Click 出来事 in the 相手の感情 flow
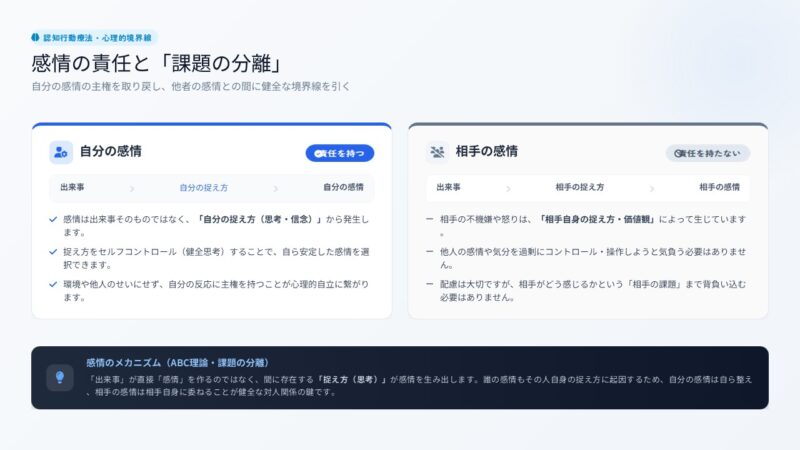800x450 pixels. (x=448, y=187)
